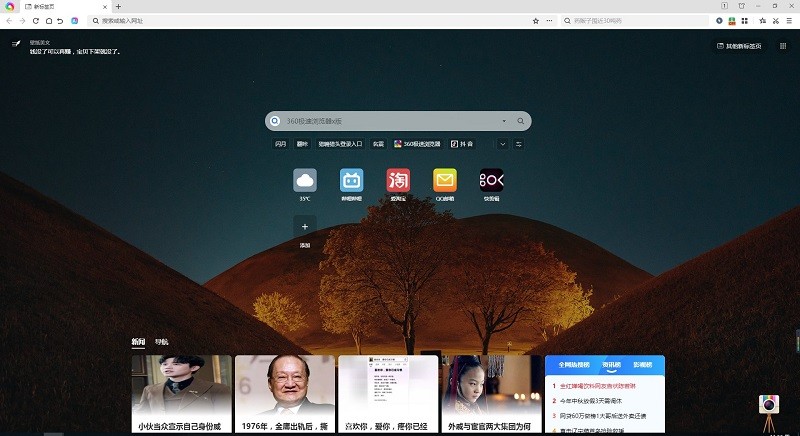The height and width of the screenshot is (436, 800).
Task: Open news card 1976年，金庸出轨后
Action: [285, 394]
